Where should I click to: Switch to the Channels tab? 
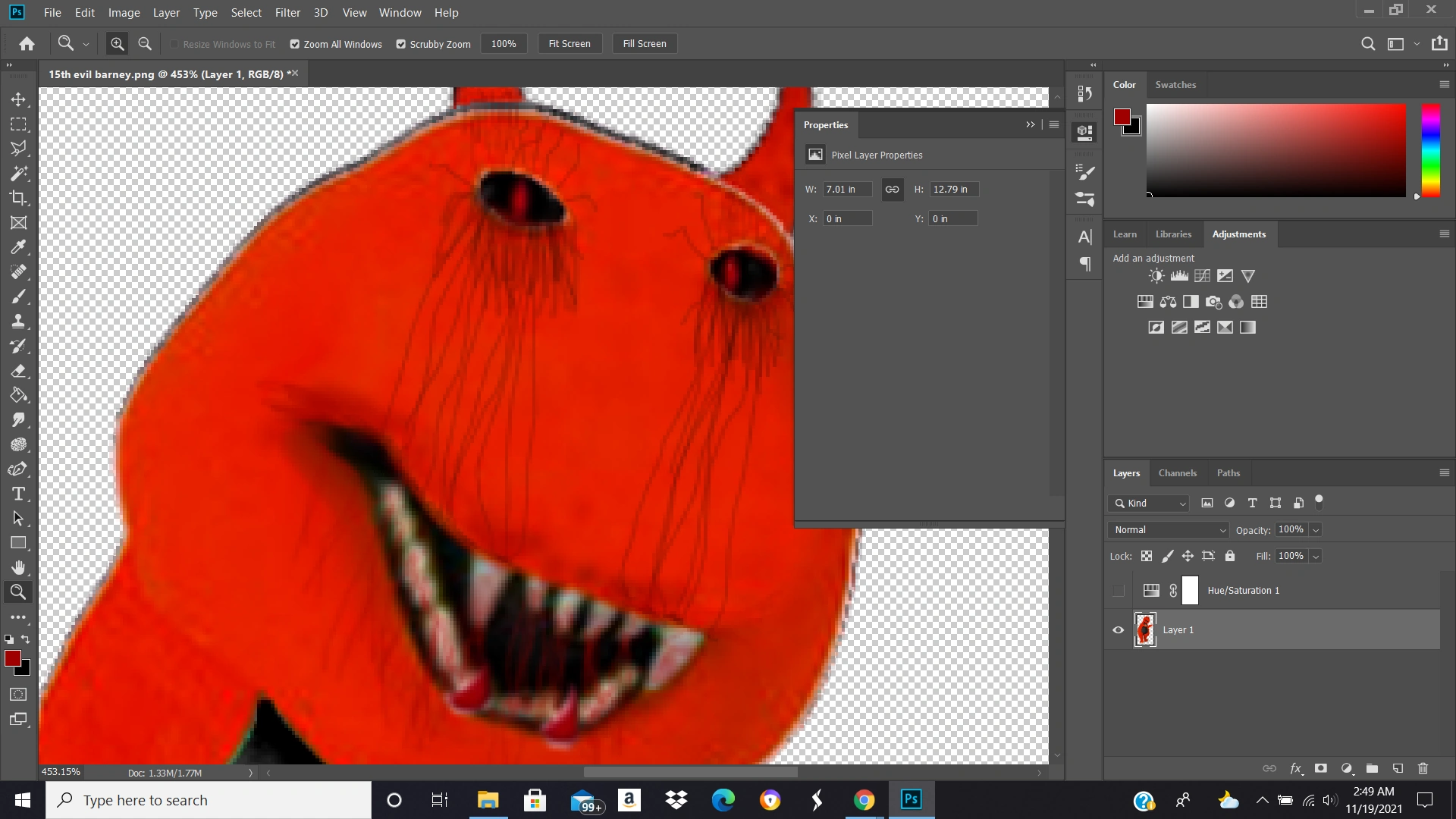click(1177, 472)
